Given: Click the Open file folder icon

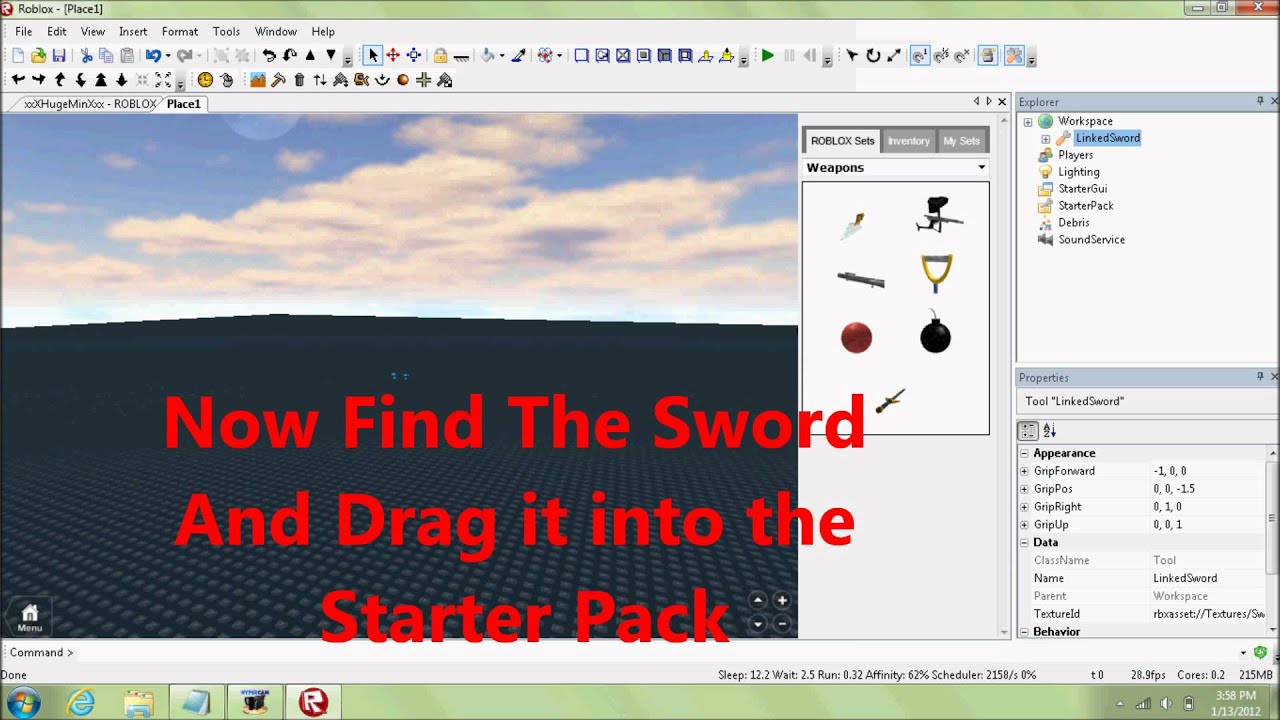Looking at the screenshot, I should point(38,56).
